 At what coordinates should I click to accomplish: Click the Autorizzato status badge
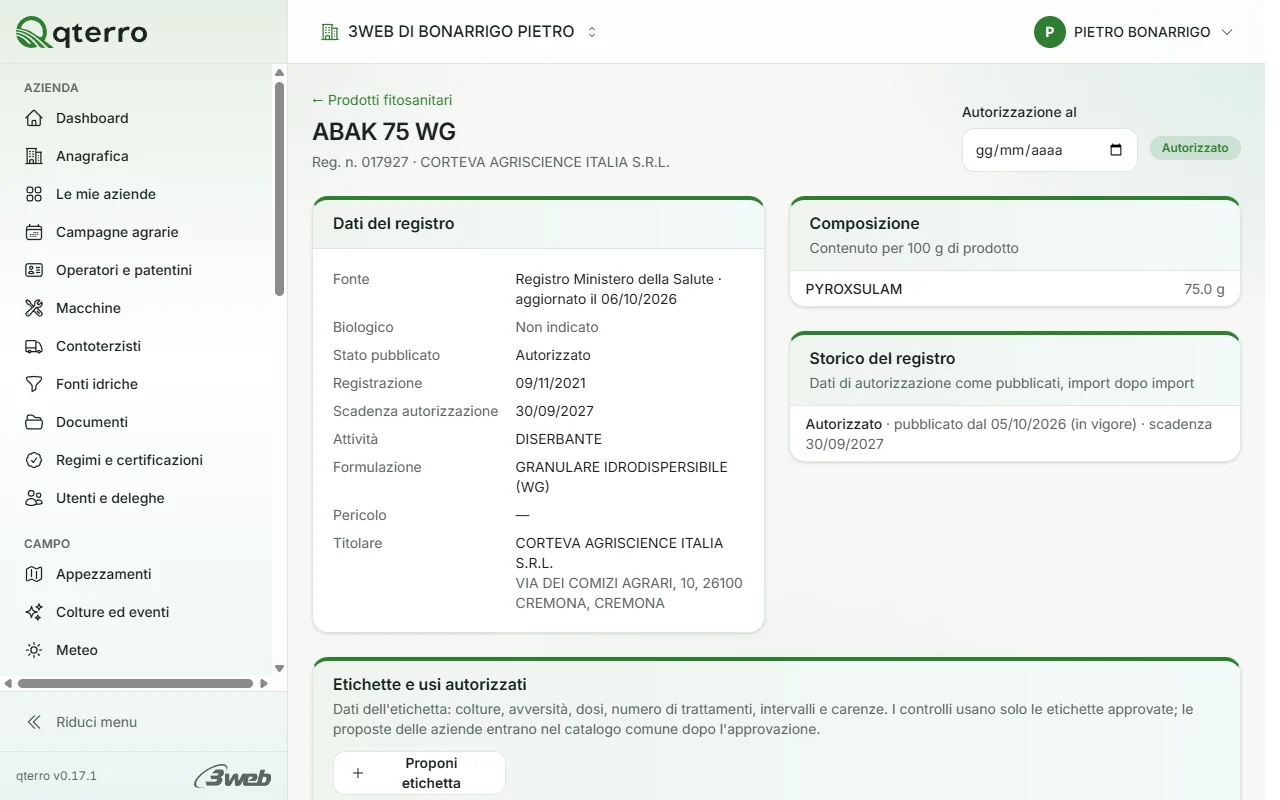click(x=1195, y=148)
